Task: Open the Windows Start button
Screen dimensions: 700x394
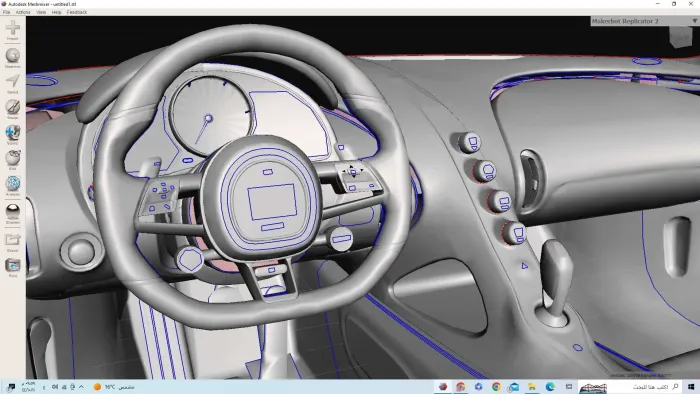Action: 691,387
